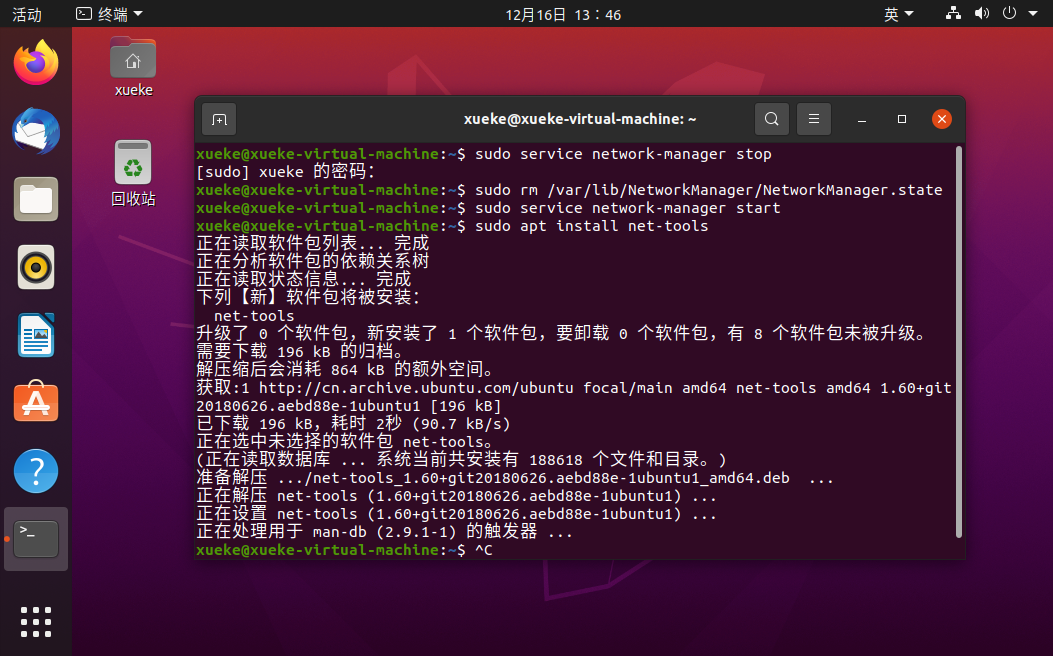Show the Applications grid
This screenshot has height=656, width=1053.
tap(35, 621)
